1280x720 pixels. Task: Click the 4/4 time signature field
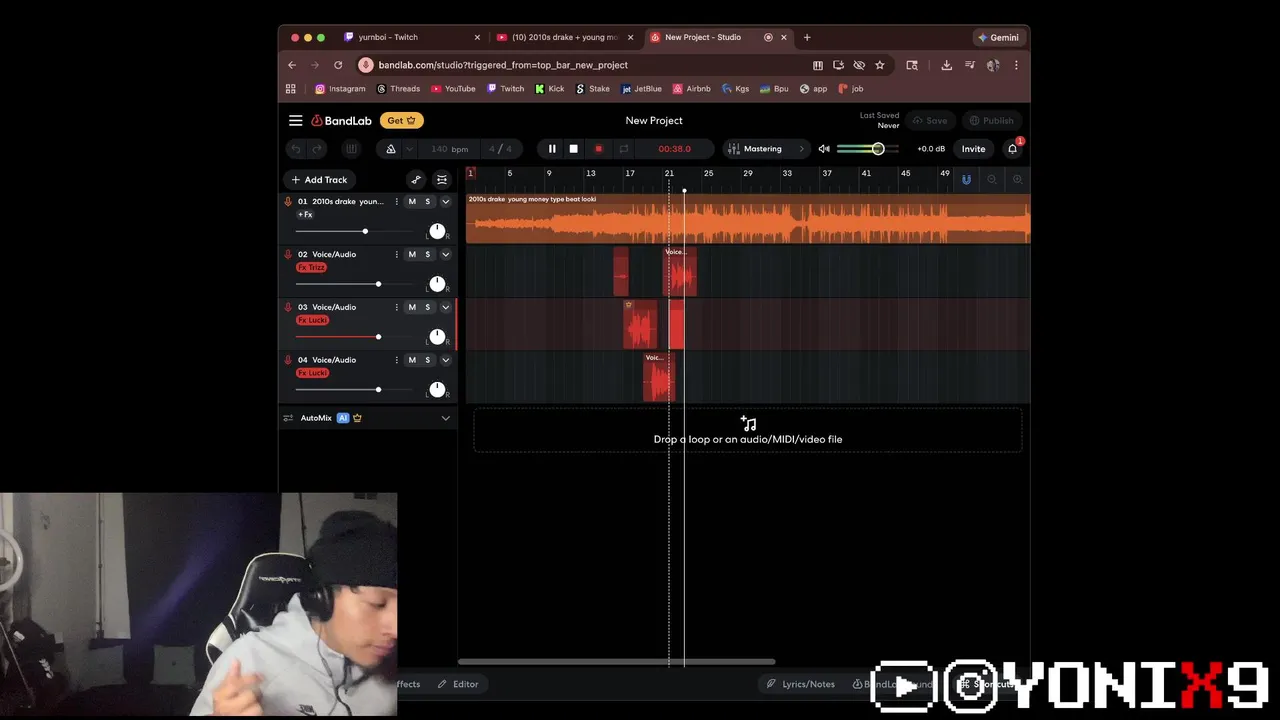click(x=500, y=149)
